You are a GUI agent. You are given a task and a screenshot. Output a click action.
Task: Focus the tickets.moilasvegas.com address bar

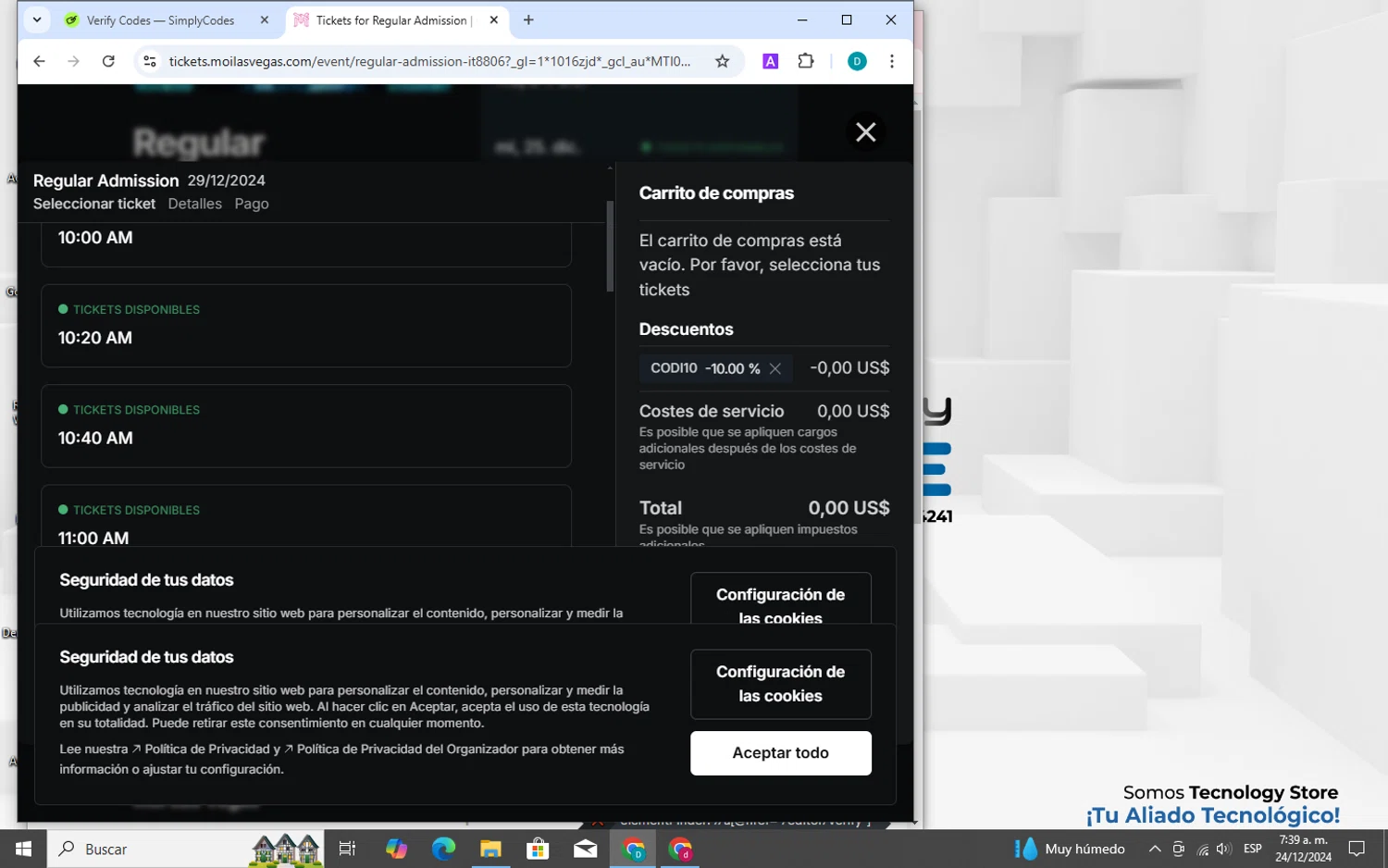429,61
